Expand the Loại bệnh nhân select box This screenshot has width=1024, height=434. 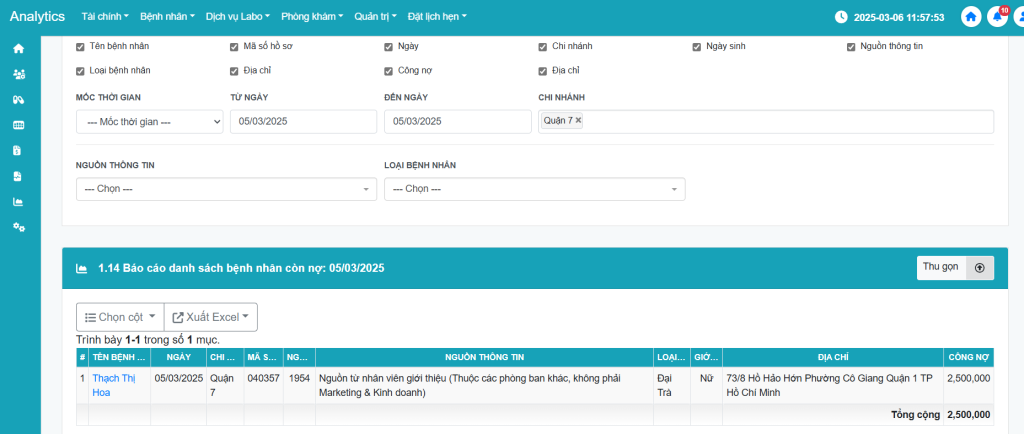coord(534,189)
